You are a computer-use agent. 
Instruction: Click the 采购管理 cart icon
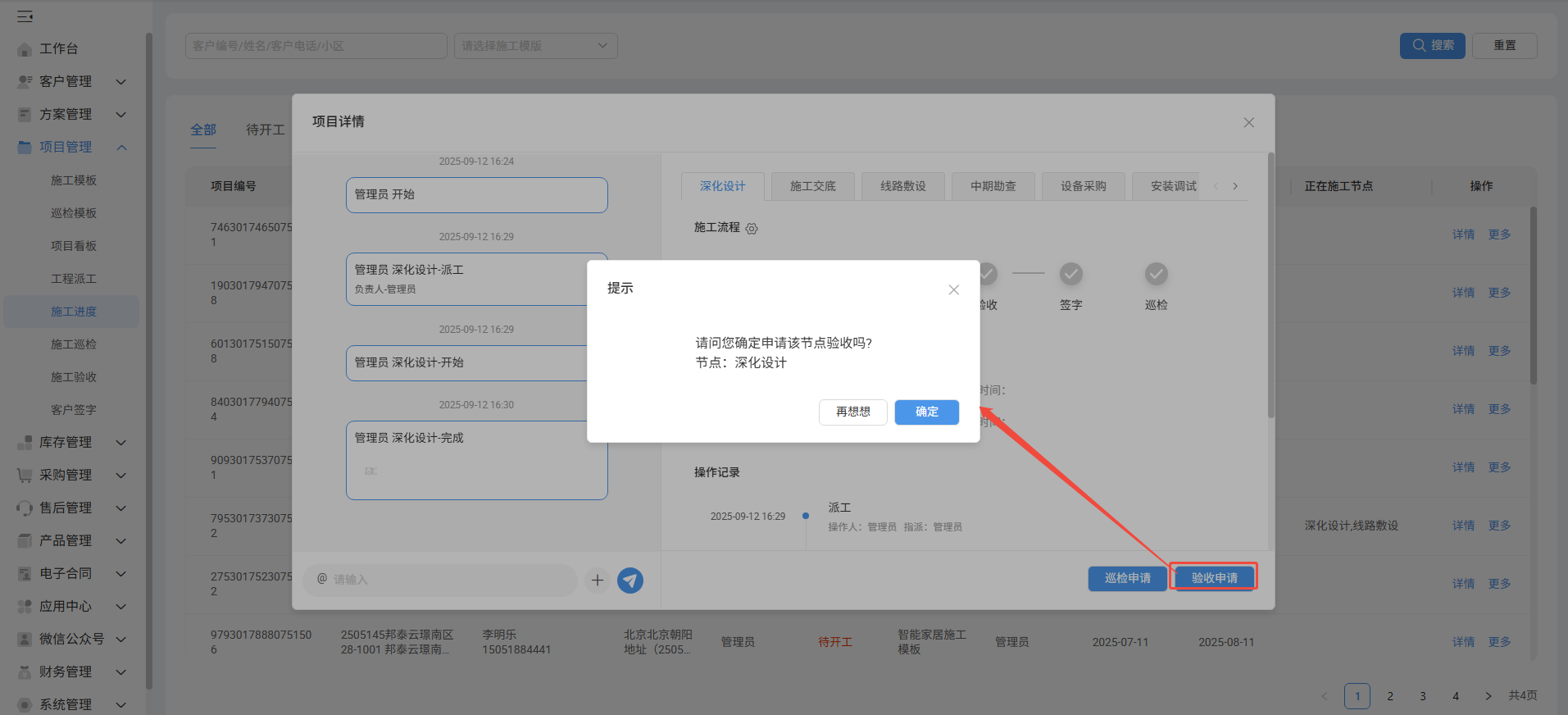25,476
